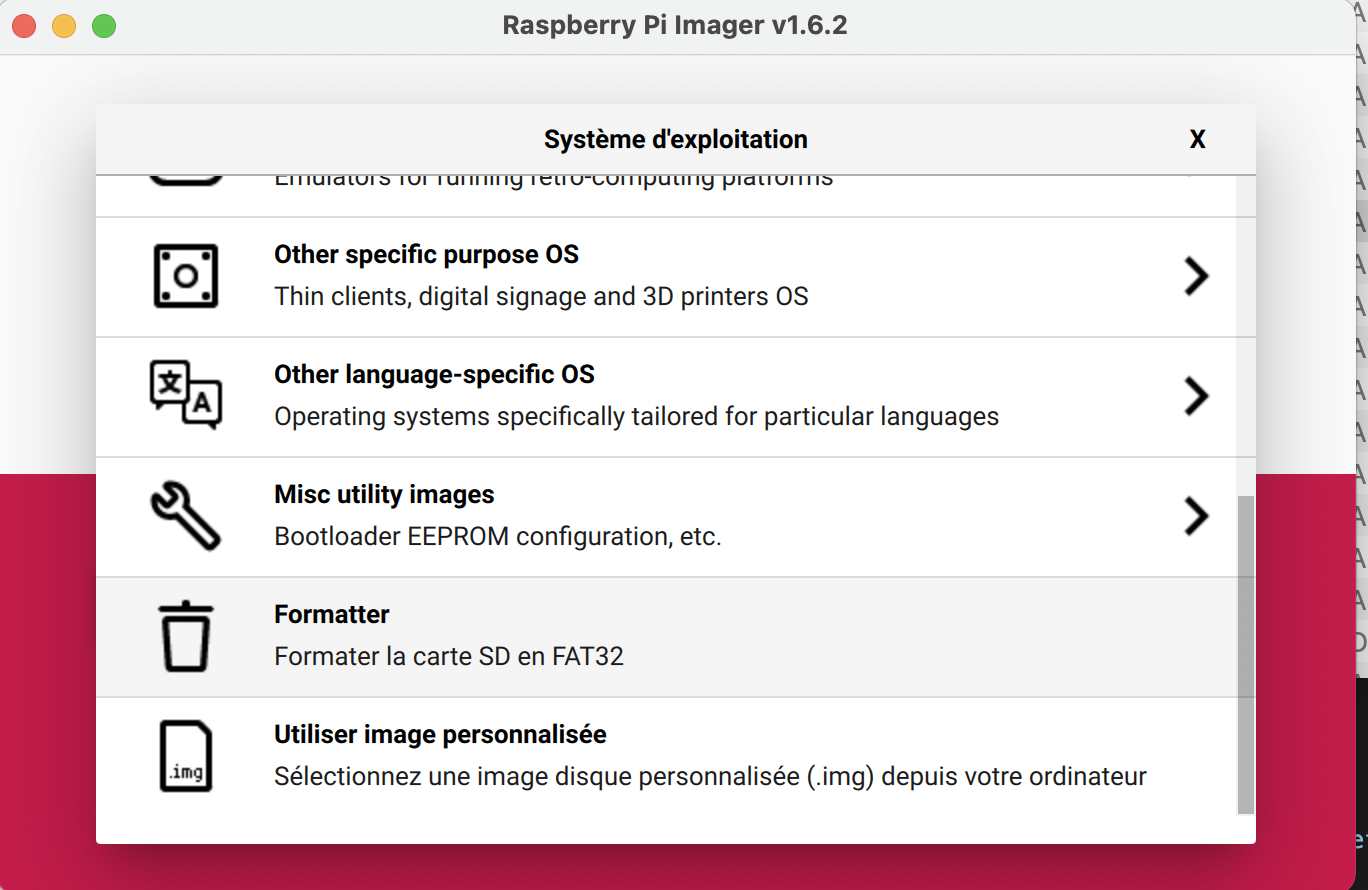Click 'Bootloader EEPROM configuration, etc.' description
The height and width of the screenshot is (890, 1368).
[x=497, y=537]
